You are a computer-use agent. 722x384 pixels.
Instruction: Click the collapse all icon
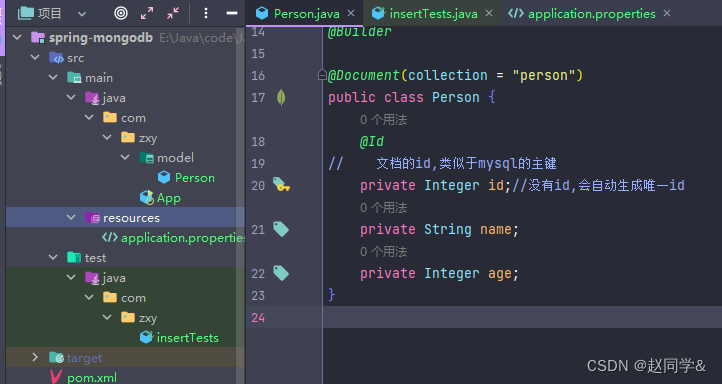pyautogui.click(x=173, y=13)
